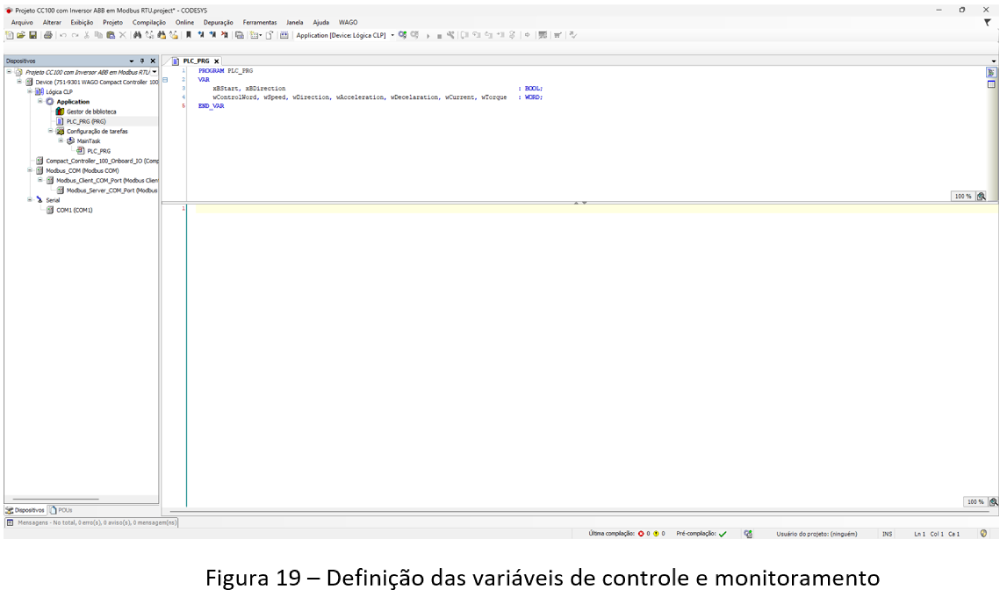
Task: Open the Depuração menu
Action: (218, 21)
